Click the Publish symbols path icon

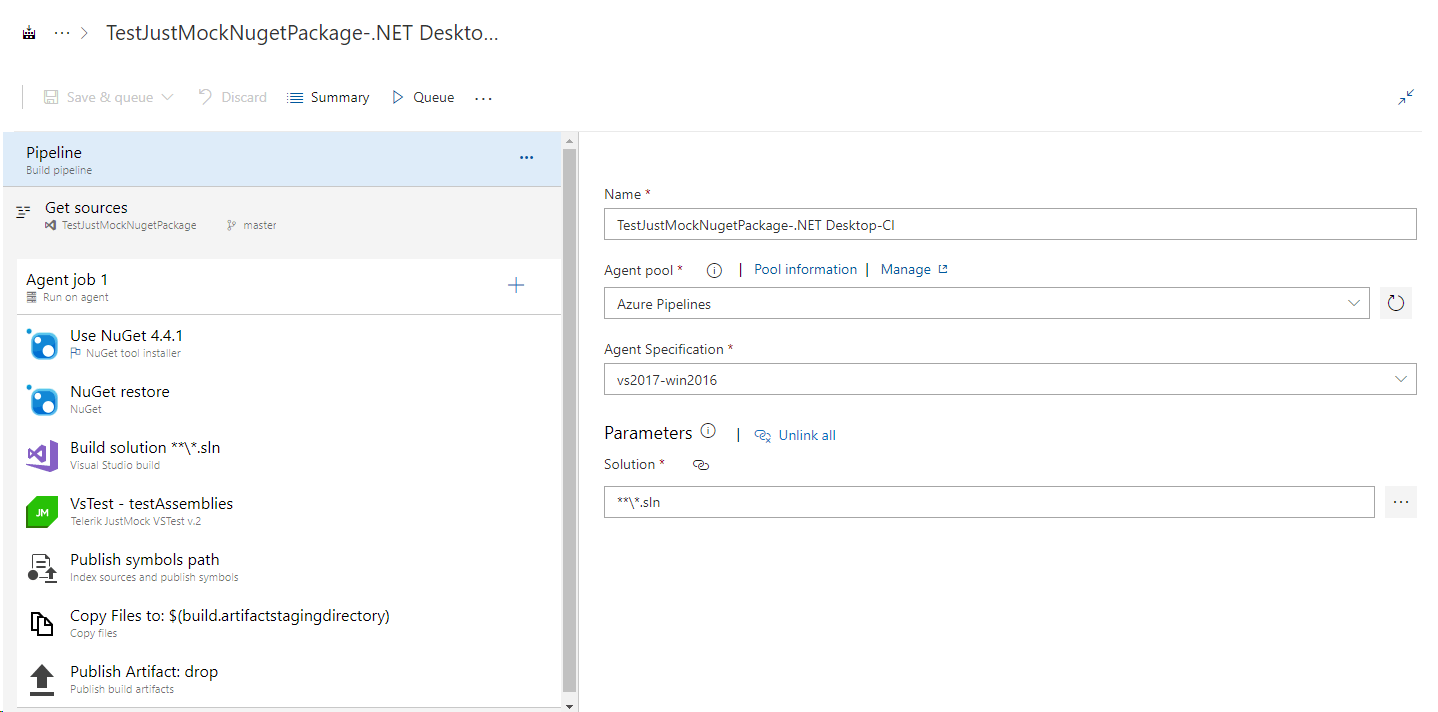coord(42,568)
